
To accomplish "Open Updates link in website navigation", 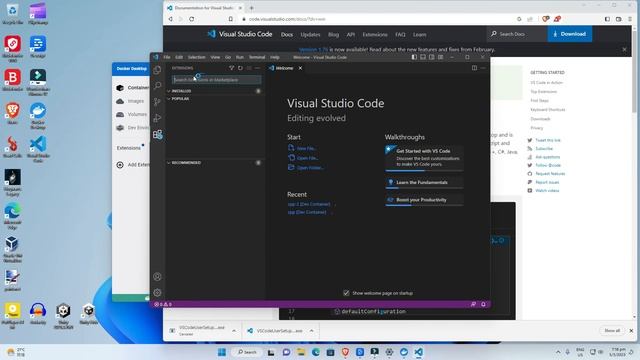I will tap(310, 35).
